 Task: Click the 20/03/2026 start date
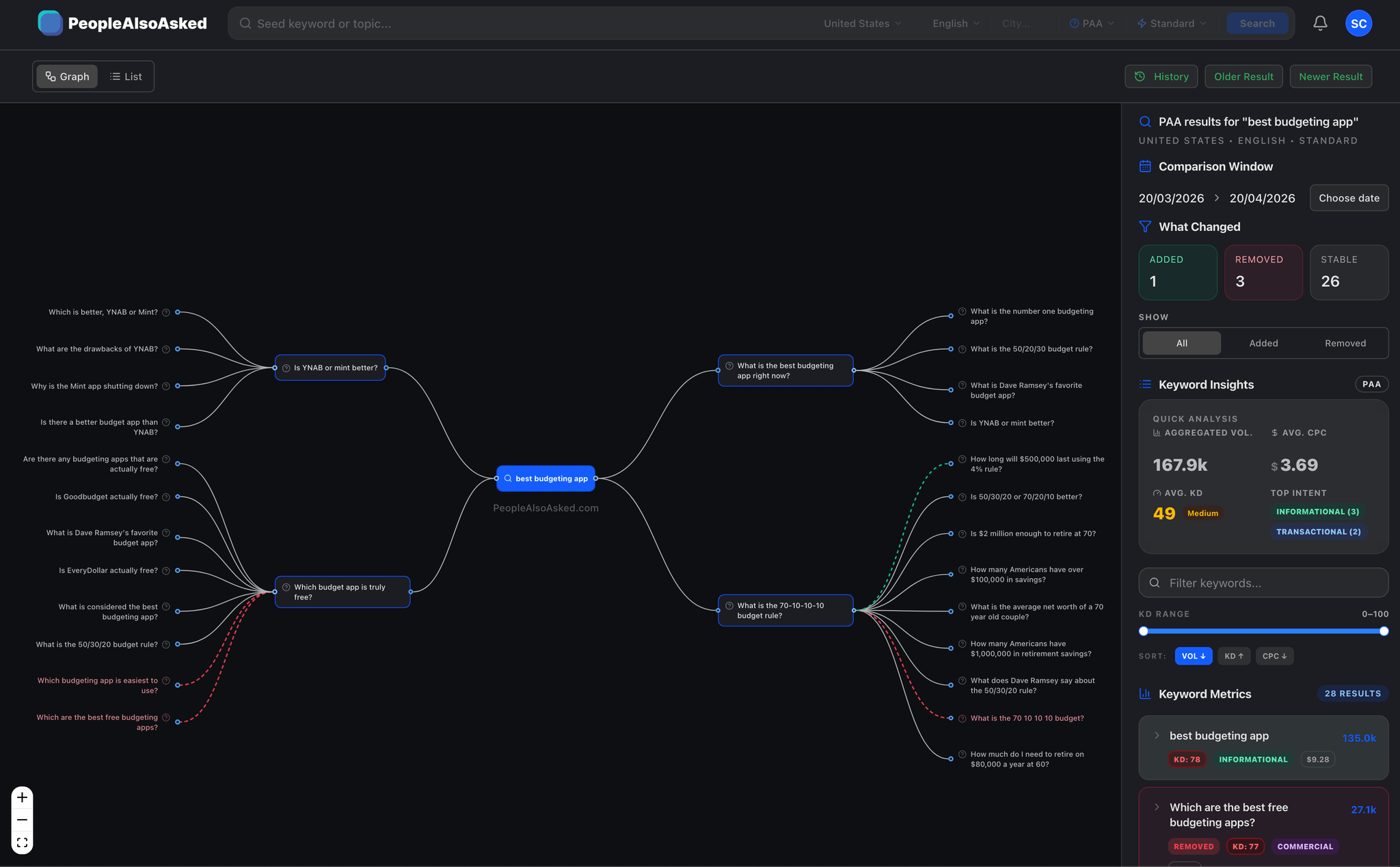1171,198
